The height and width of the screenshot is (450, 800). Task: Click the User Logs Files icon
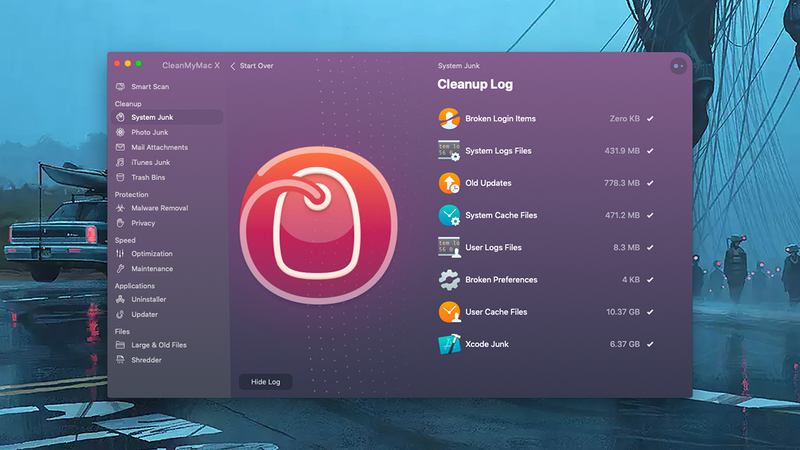coord(449,247)
